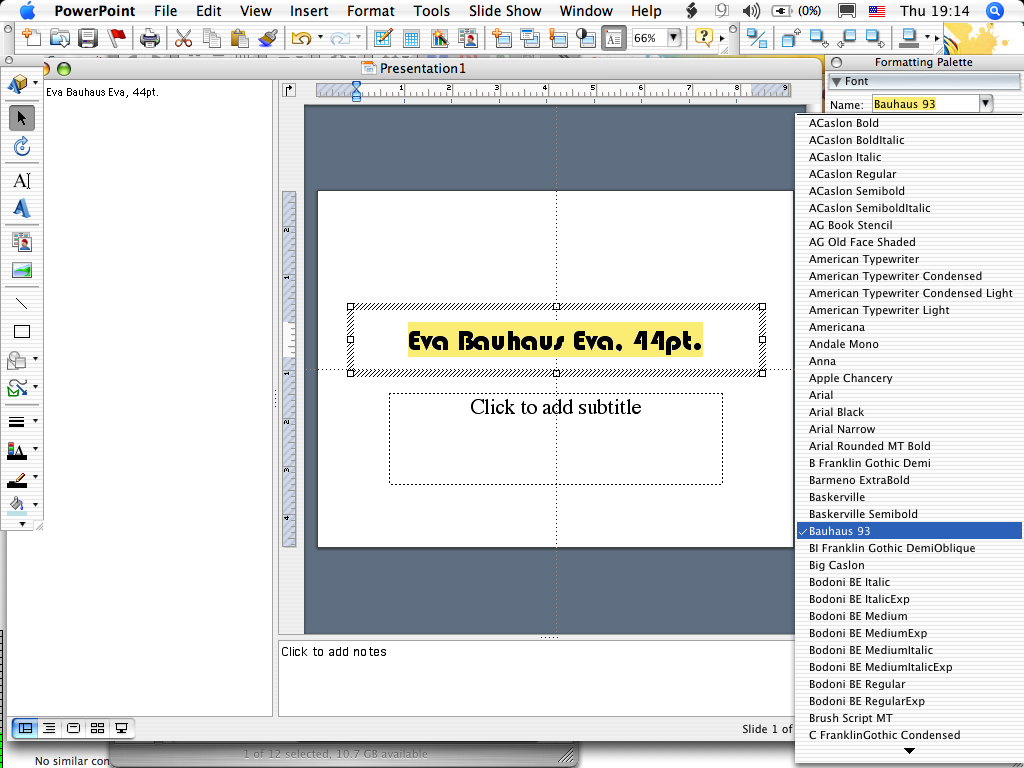Open the Tools menu

pyautogui.click(x=432, y=10)
